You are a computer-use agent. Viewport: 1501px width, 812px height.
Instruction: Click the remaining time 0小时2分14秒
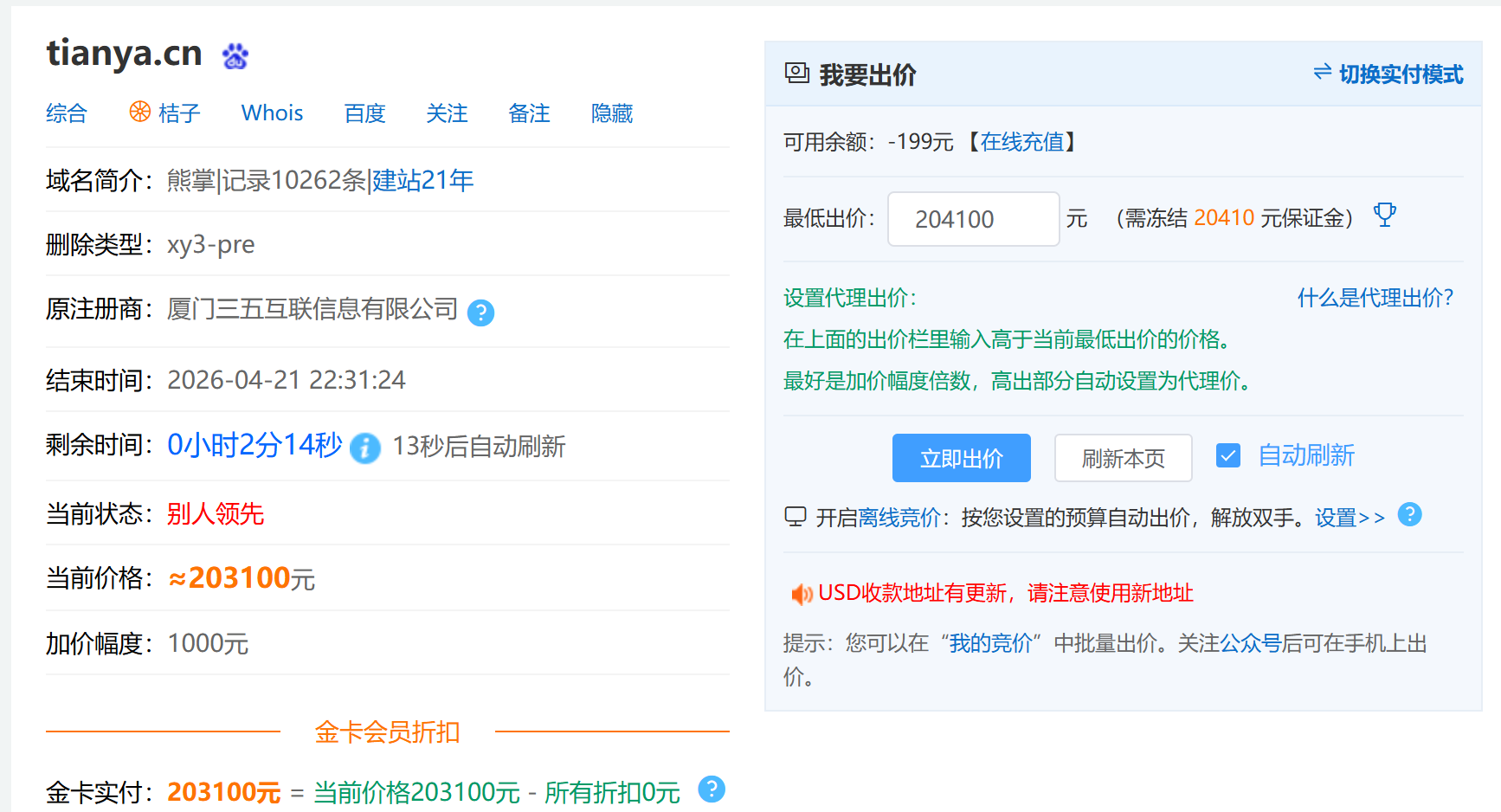click(x=255, y=445)
